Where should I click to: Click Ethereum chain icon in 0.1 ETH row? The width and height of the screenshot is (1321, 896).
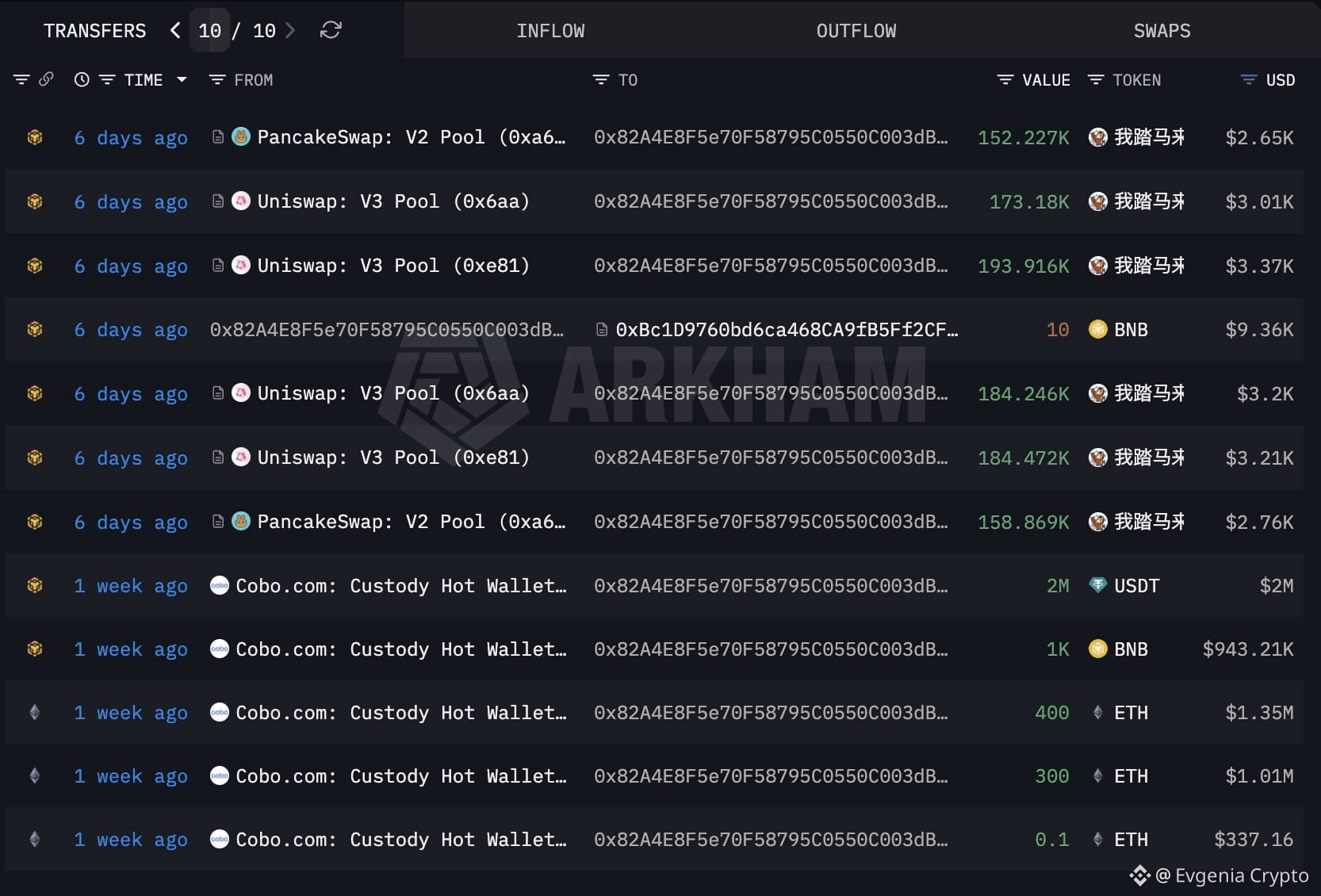(35, 839)
